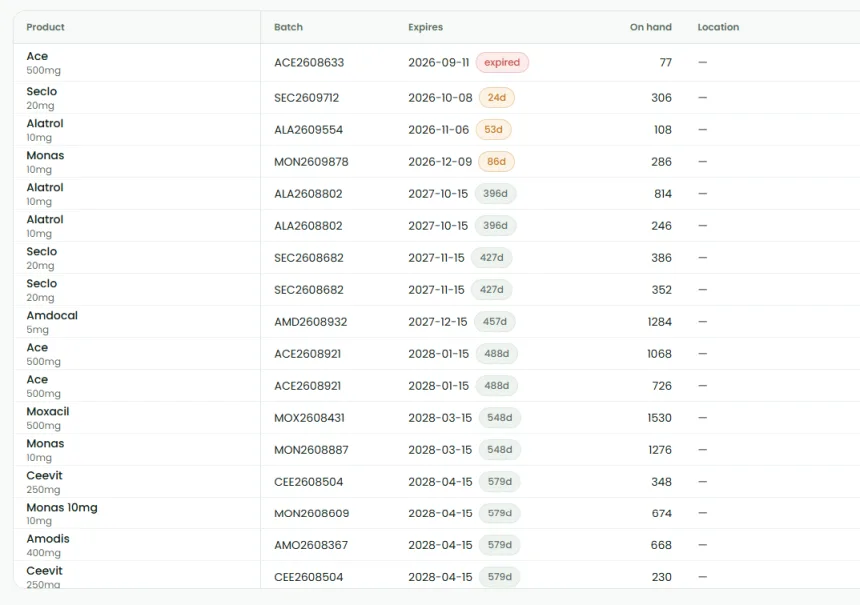The height and width of the screenshot is (605, 860).
Task: Select the Monas 10mg row with batch MON2608609
Action: (437, 513)
